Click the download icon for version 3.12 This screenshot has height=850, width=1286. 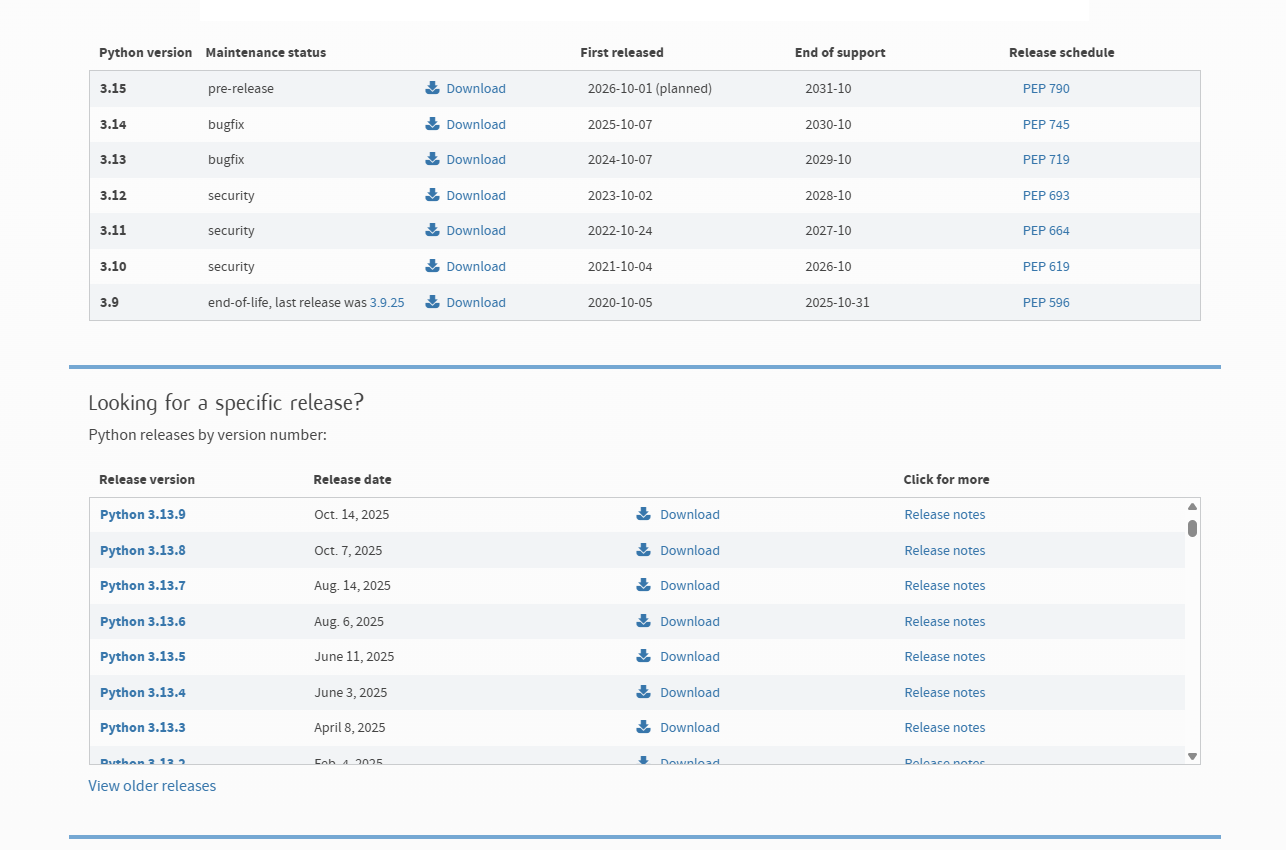pos(432,195)
